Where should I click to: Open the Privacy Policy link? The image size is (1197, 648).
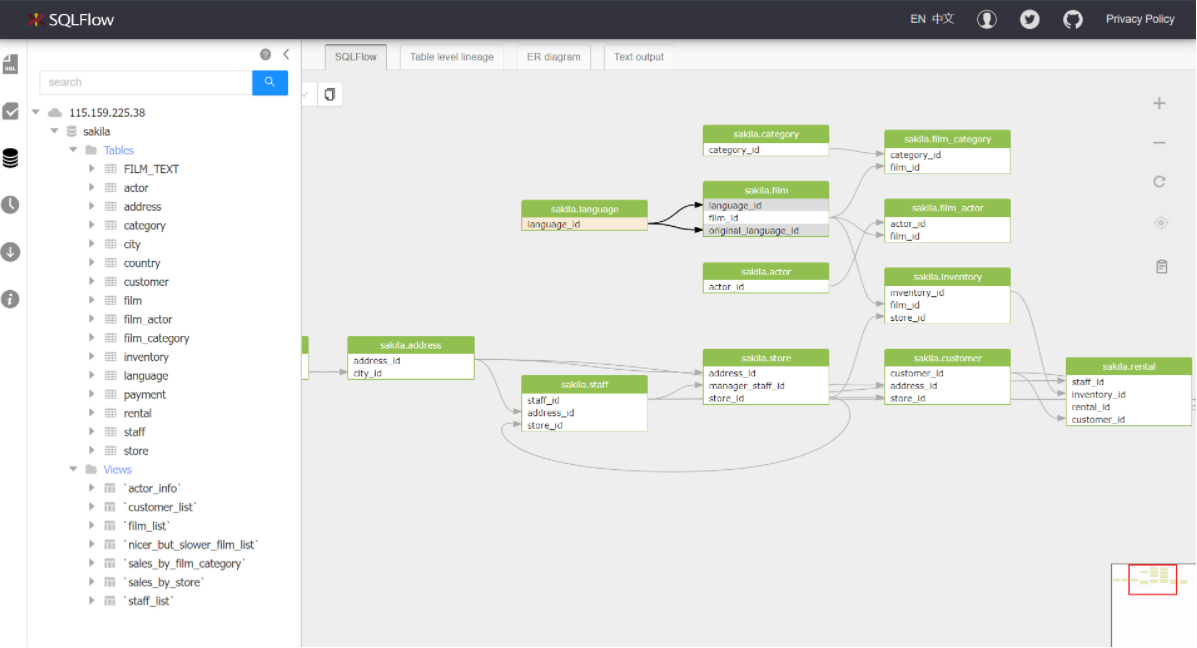click(1140, 19)
